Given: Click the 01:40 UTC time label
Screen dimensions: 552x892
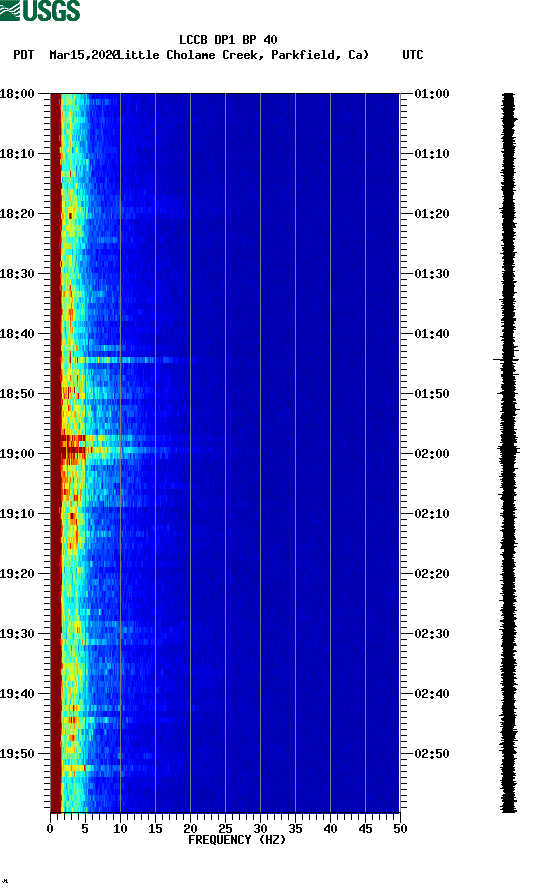Looking at the screenshot, I should pyautogui.click(x=432, y=334).
